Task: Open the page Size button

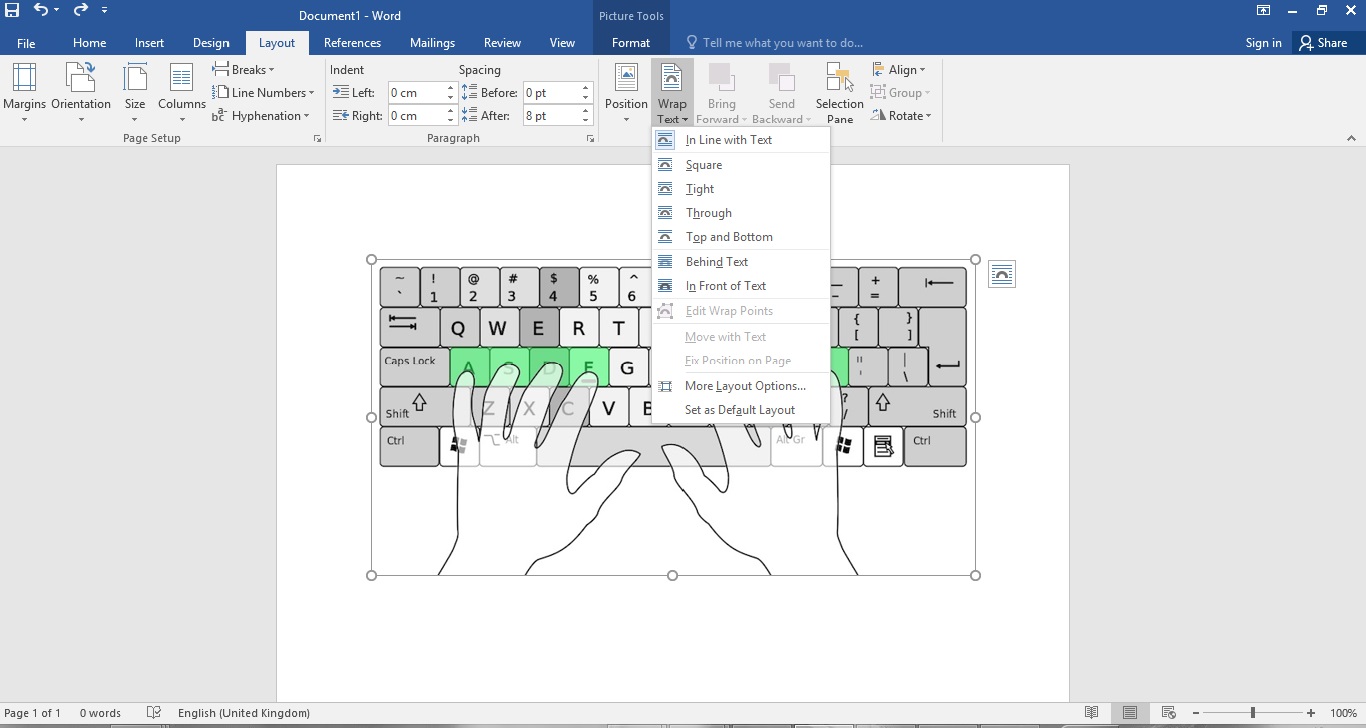Action: (x=135, y=92)
